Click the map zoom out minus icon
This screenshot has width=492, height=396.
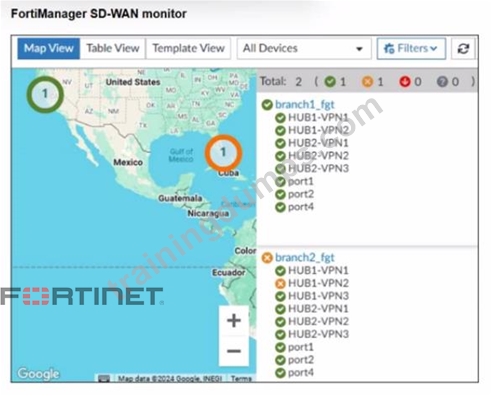(234, 351)
